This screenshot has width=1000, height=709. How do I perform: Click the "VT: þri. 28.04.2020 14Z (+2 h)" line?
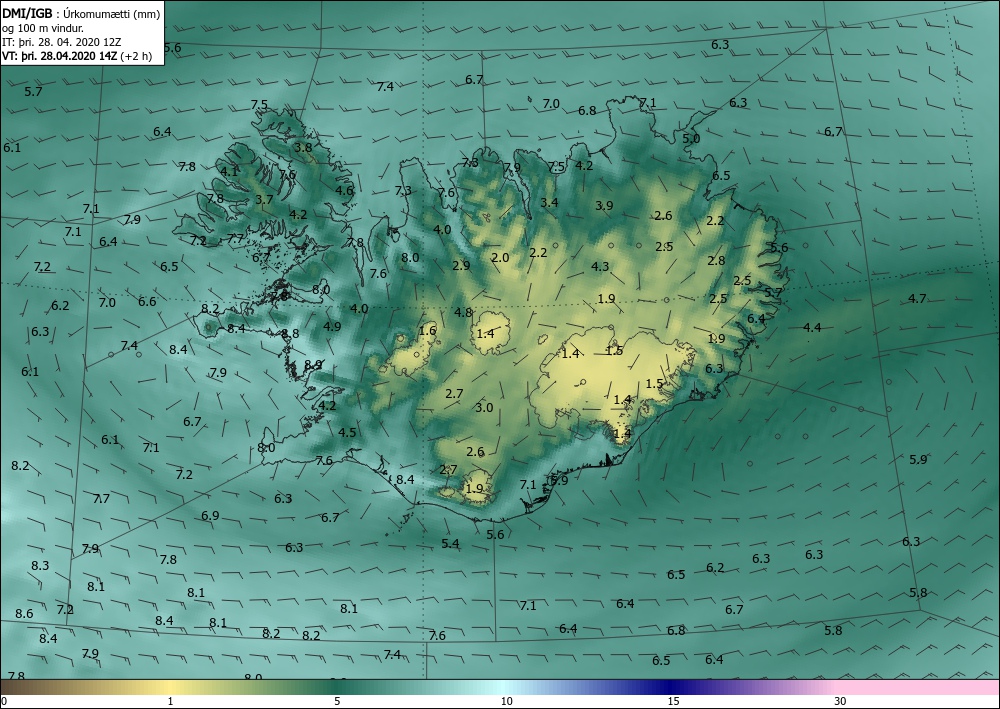(77, 55)
